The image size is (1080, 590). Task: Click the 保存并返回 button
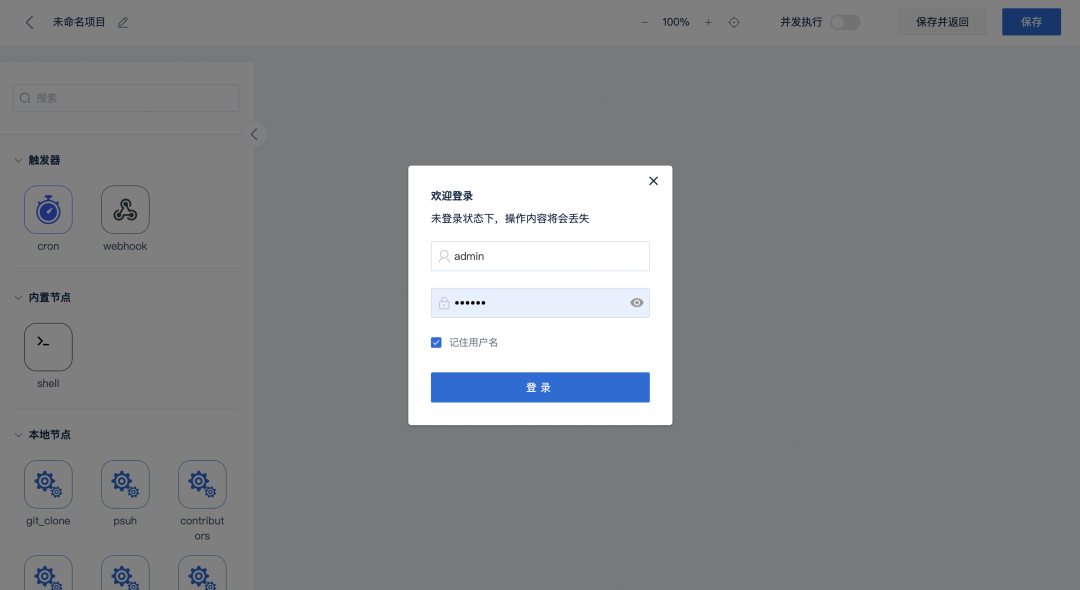coord(942,22)
